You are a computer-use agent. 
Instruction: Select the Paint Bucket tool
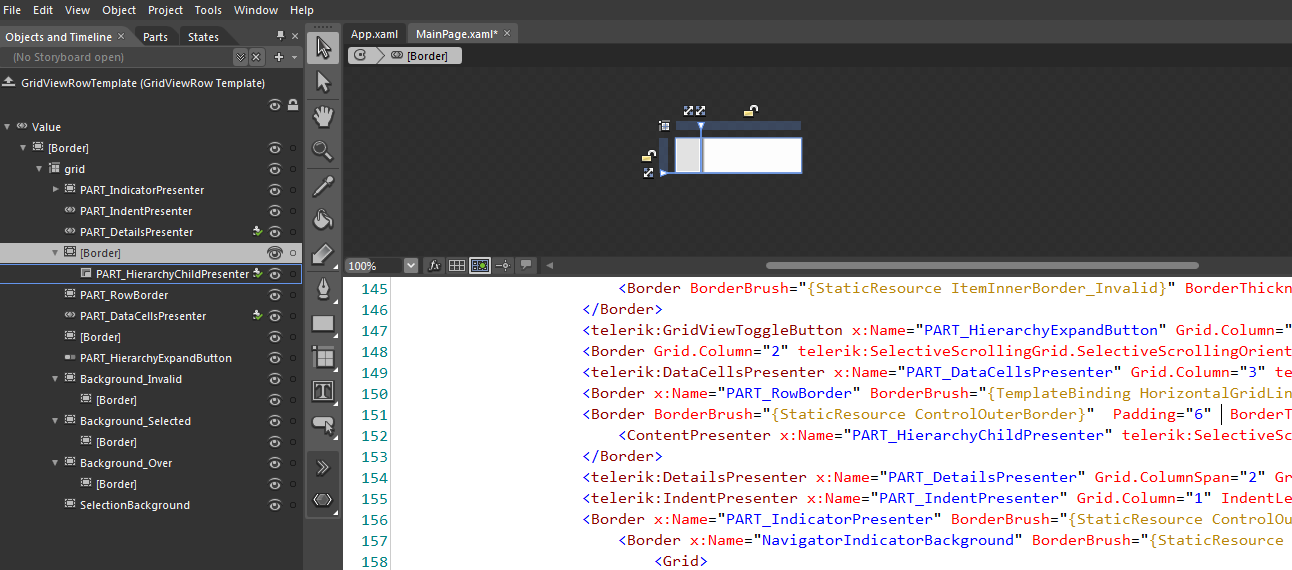(x=323, y=220)
